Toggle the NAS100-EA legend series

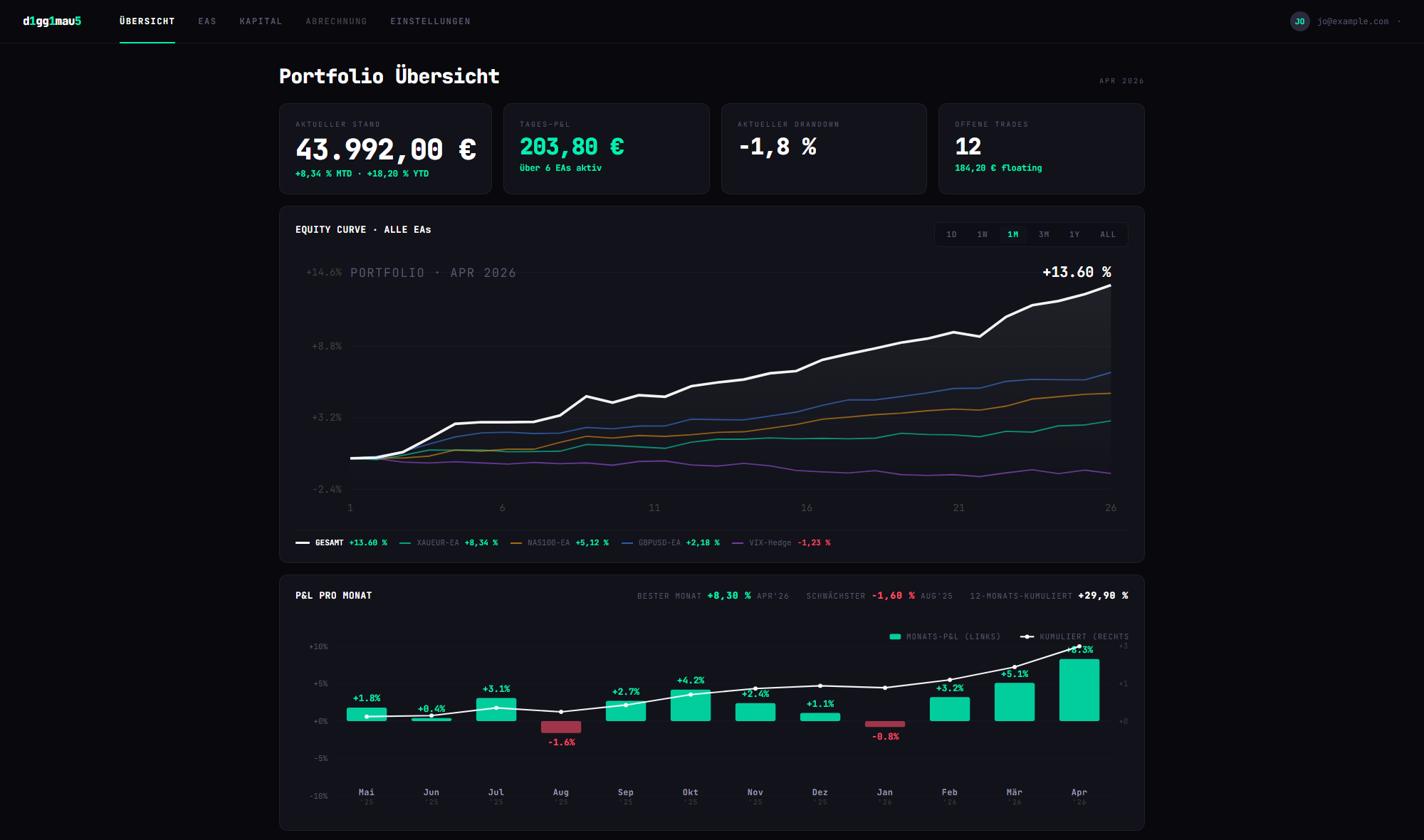(x=560, y=542)
